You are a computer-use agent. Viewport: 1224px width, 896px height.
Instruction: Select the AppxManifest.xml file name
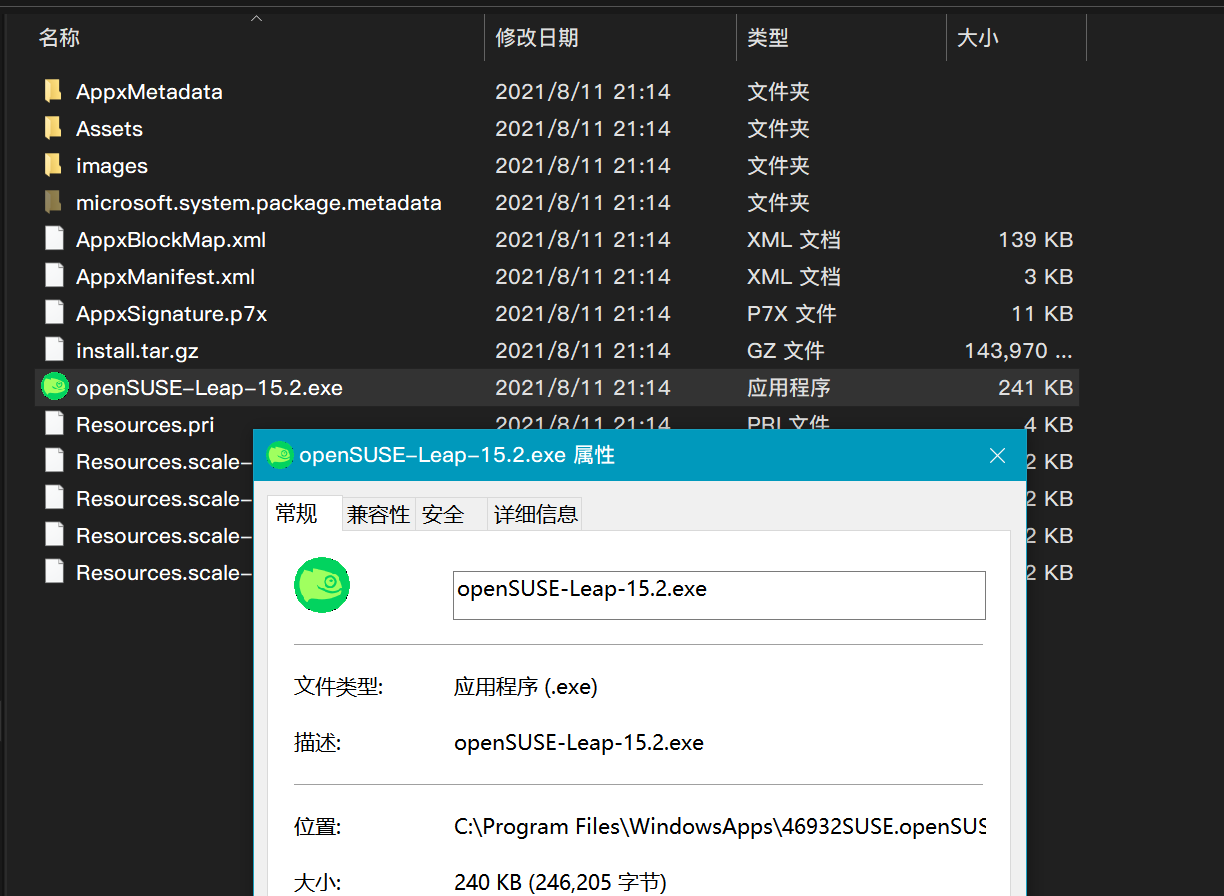tap(165, 277)
